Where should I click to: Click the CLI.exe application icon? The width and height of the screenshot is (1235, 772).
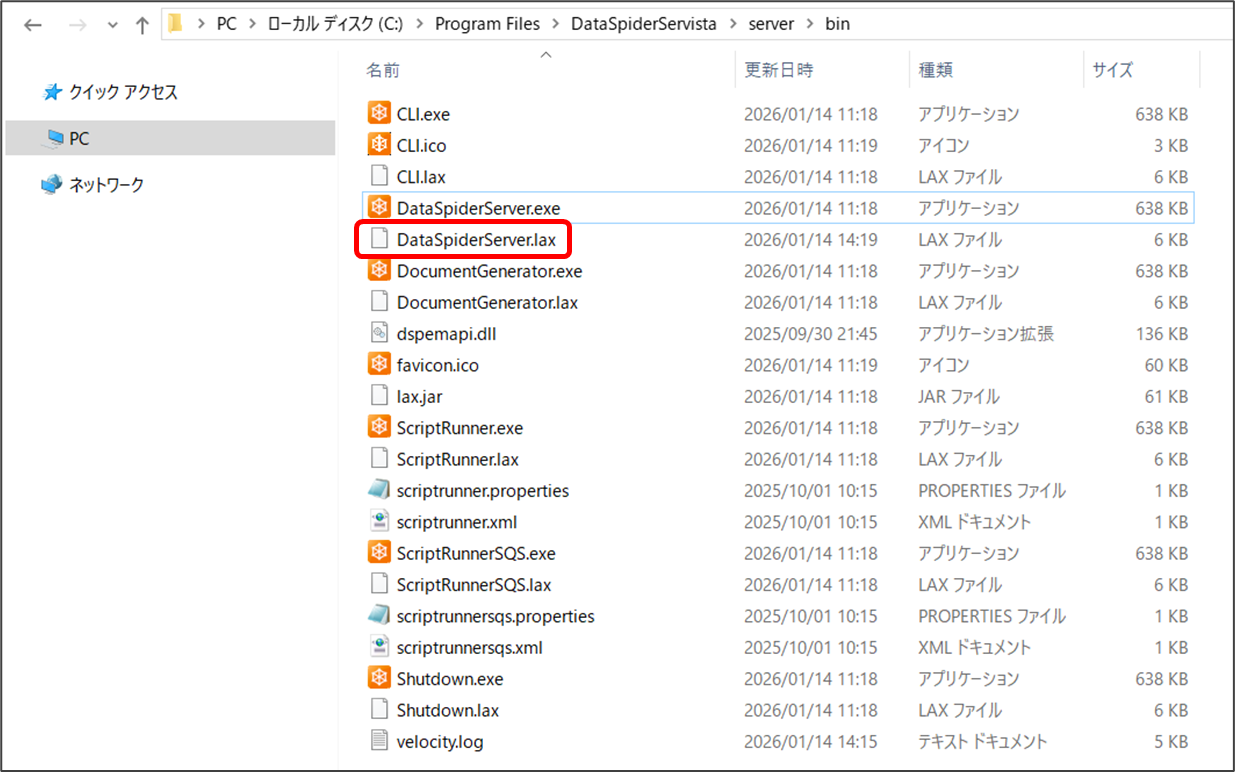(x=379, y=114)
